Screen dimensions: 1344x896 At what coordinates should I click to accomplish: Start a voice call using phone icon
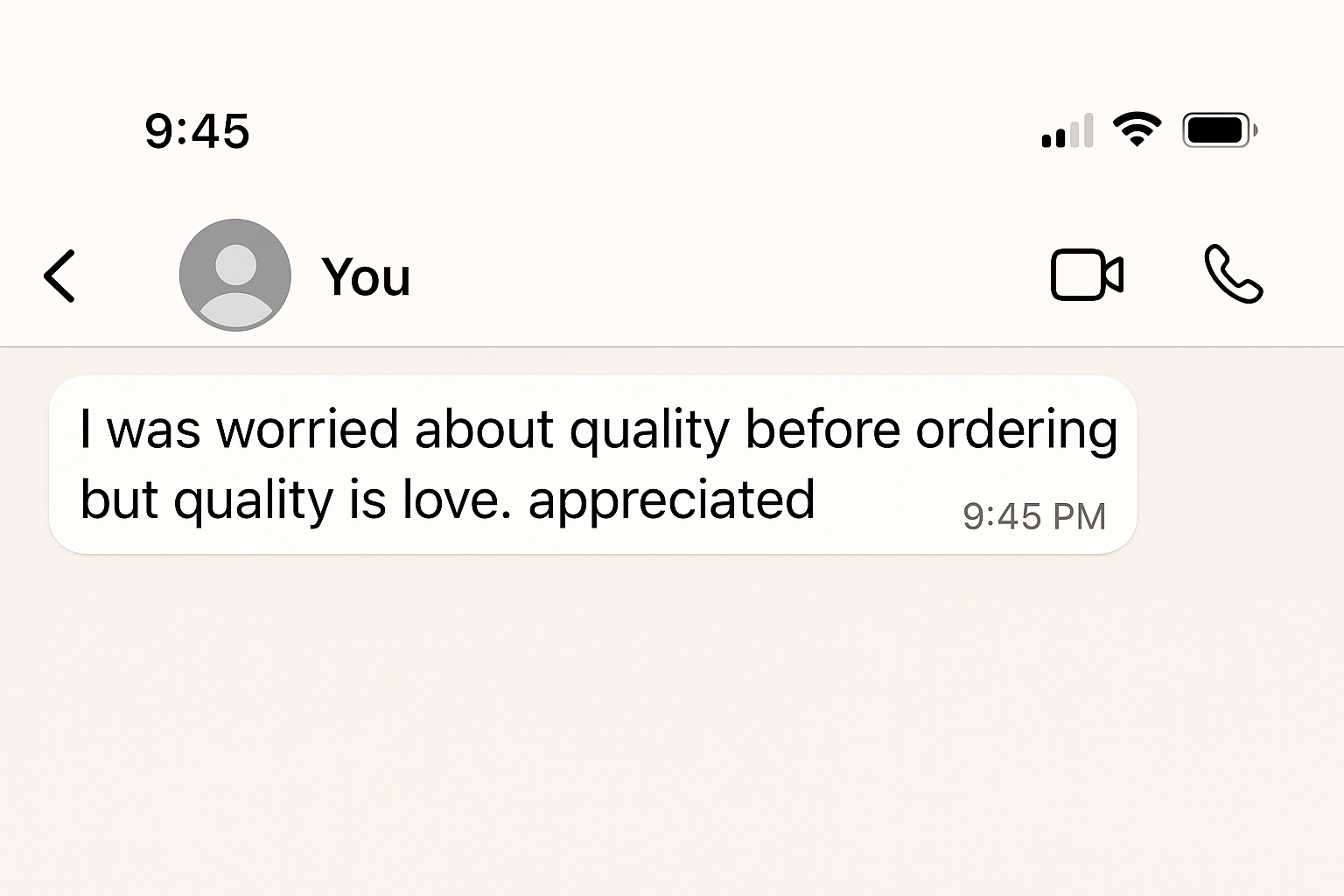pyautogui.click(x=1233, y=275)
